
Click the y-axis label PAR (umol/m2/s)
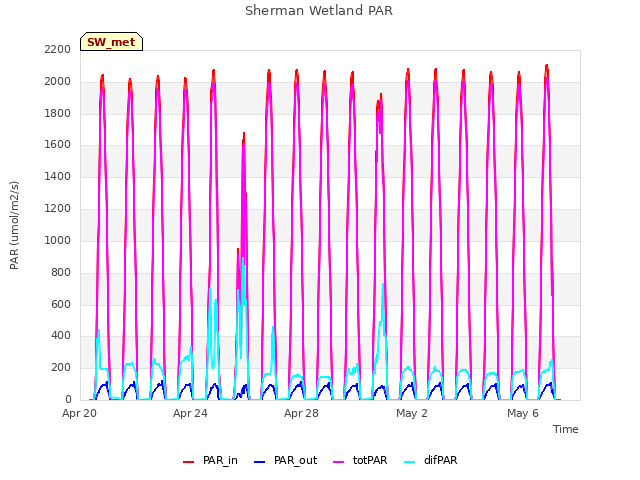(14, 225)
